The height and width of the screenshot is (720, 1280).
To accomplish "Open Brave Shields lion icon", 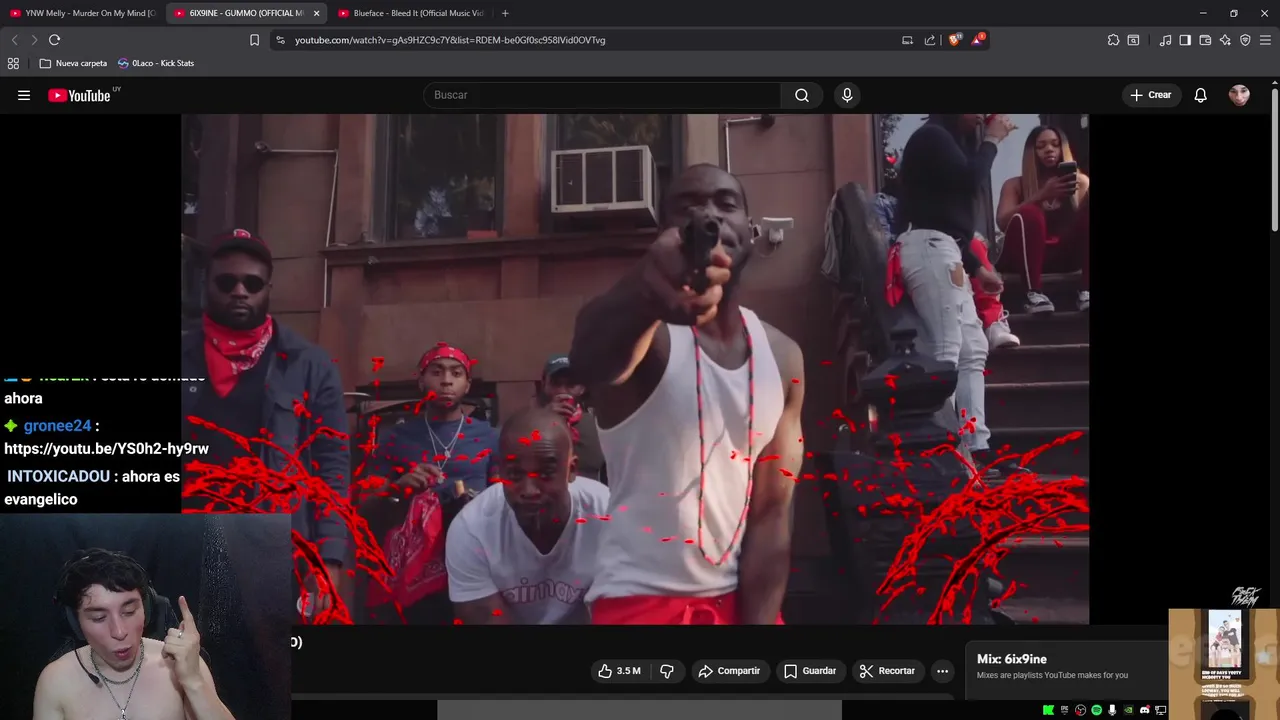I will [x=954, y=40].
